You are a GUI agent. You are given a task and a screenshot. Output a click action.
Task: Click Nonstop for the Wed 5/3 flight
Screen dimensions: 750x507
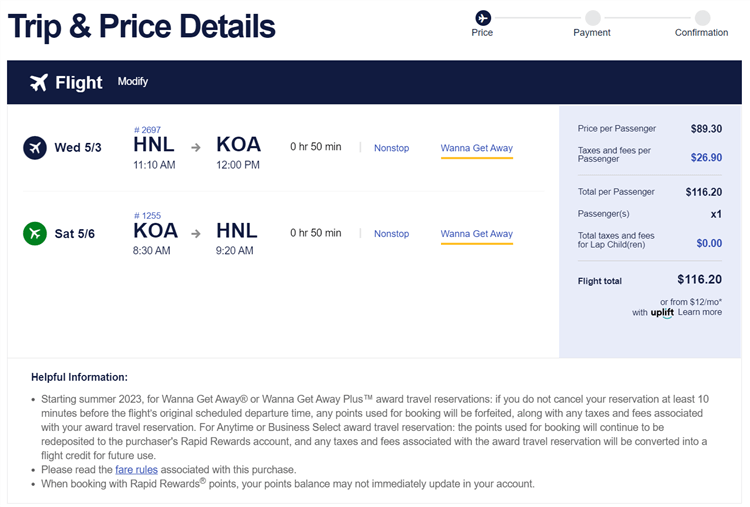click(391, 148)
